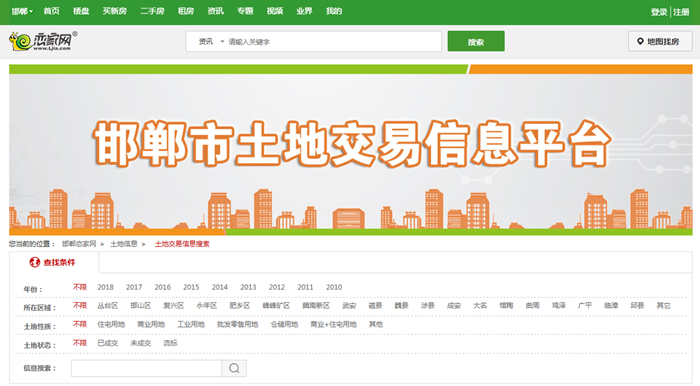Image resolution: width=700 pixels, height=386 pixels.
Task: Click the green 搜索 button
Action: [x=476, y=41]
